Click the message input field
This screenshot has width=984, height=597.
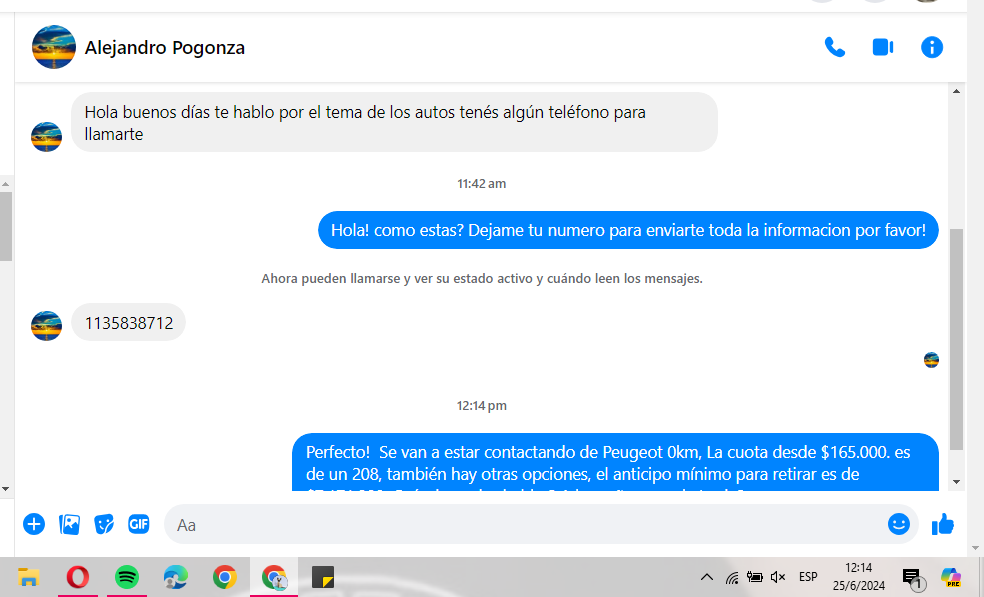pyautogui.click(x=520, y=524)
